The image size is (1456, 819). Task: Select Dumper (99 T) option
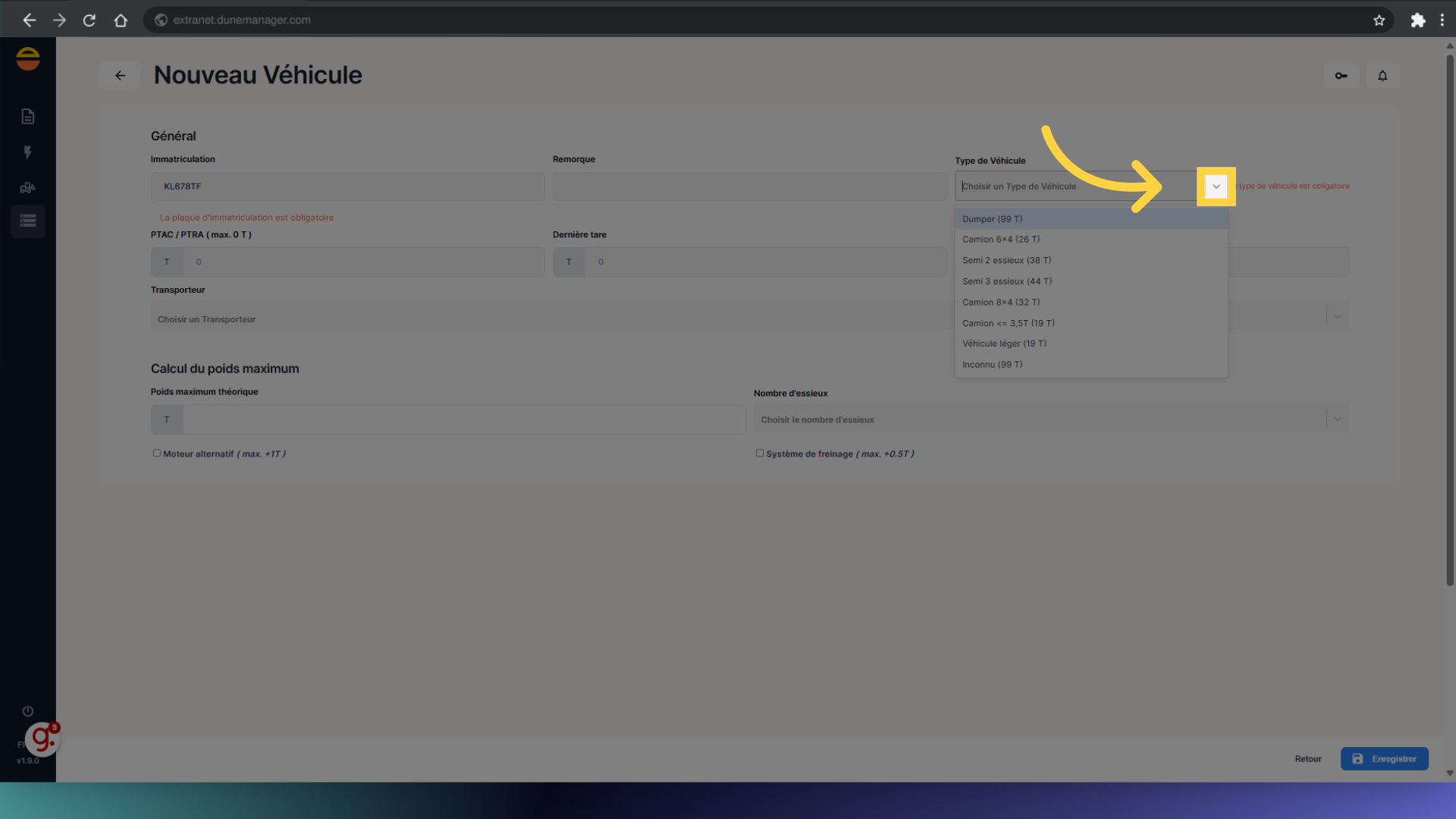click(992, 219)
